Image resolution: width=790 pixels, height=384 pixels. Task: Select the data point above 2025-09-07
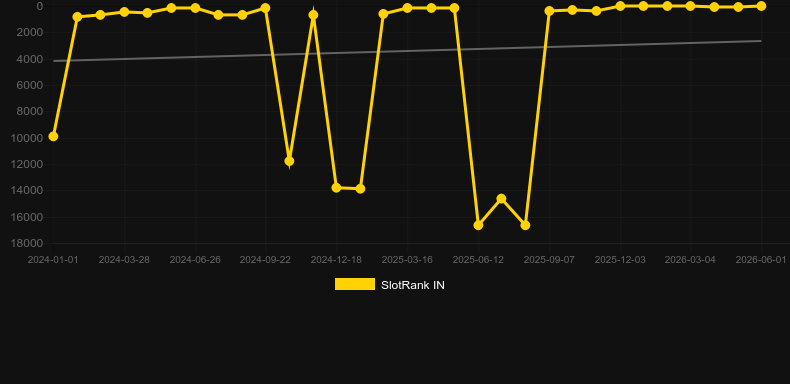(x=549, y=11)
